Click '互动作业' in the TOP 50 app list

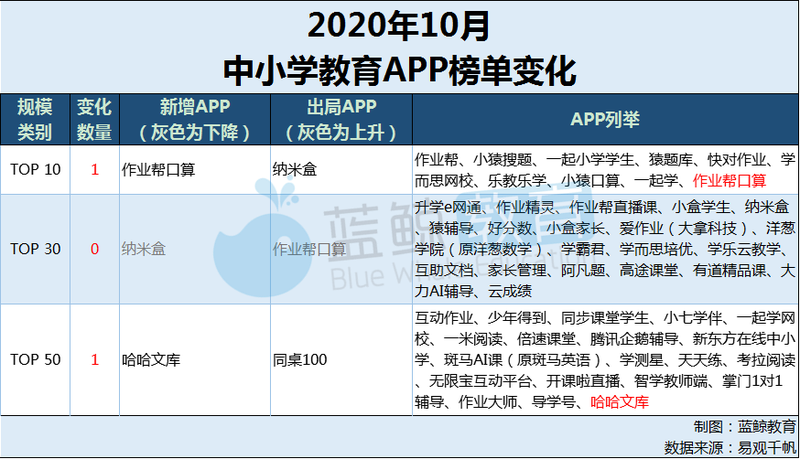[444, 318]
